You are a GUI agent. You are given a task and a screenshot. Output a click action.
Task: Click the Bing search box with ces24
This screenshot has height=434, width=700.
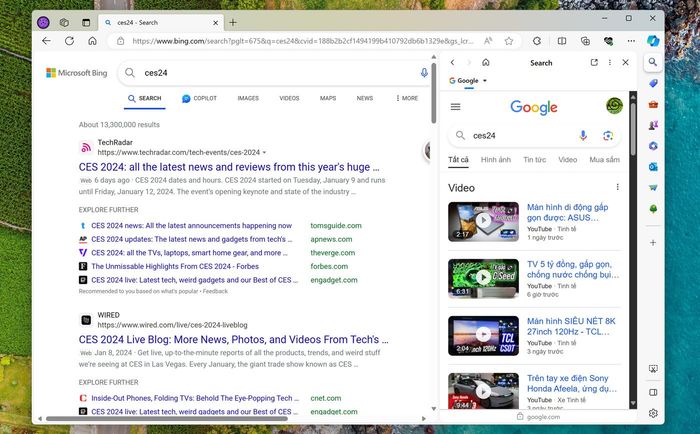[275, 73]
